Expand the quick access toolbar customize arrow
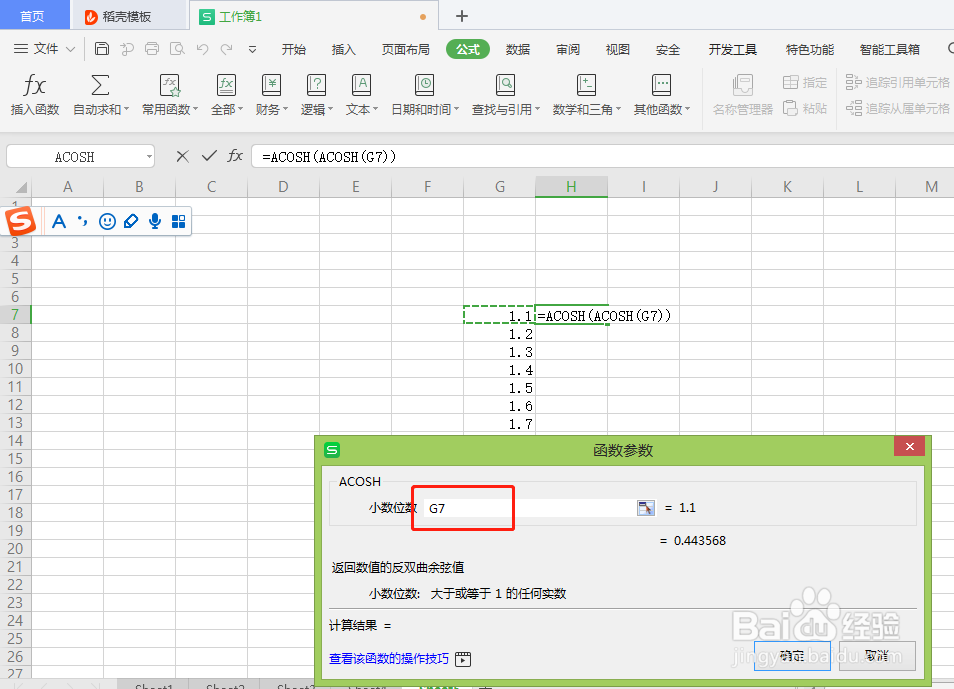 252,49
